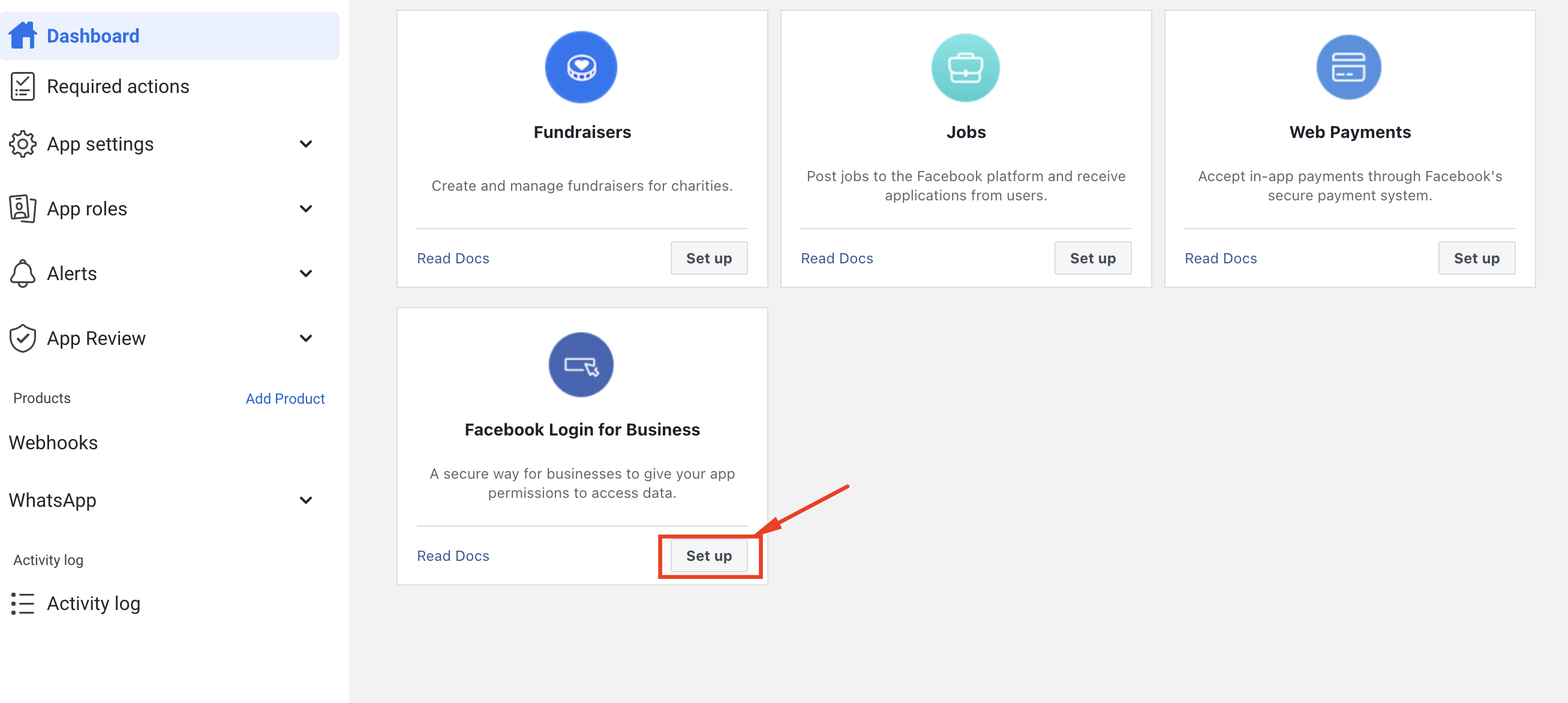
Task: Expand the WhatsApp product chevron
Action: coord(306,500)
